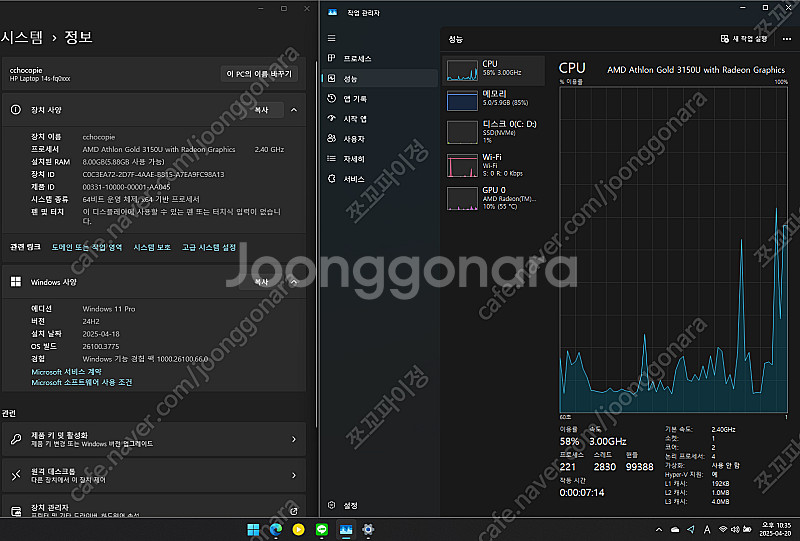Image resolution: width=800 pixels, height=541 pixels.
Task: Click the 이 PC의 이름 바꾸기 (Rename this PC) button
Action: [x=259, y=74]
